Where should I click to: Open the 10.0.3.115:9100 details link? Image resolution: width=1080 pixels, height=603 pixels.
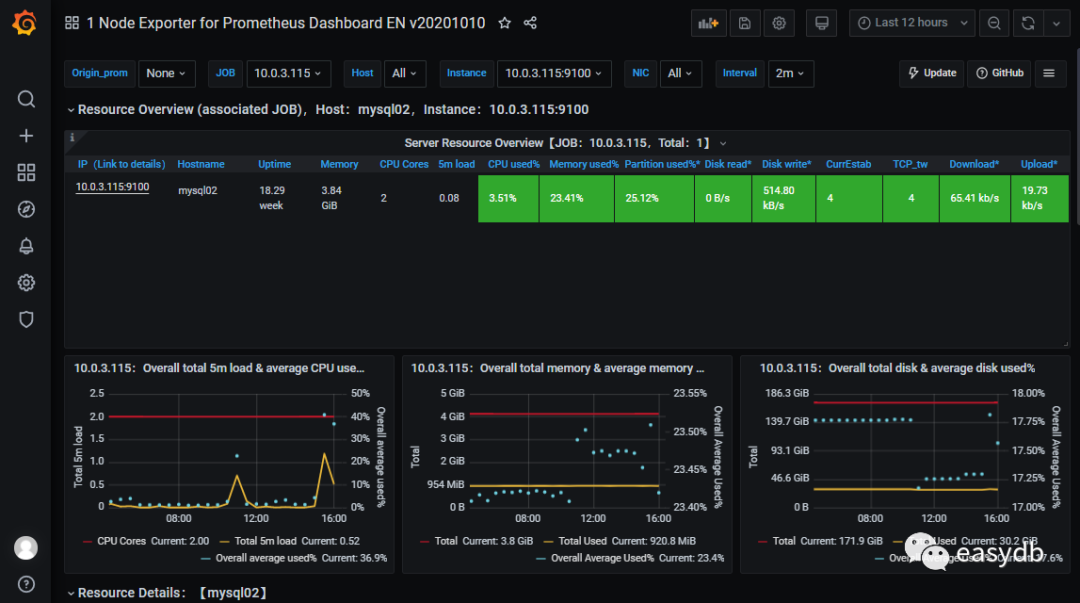(112, 186)
